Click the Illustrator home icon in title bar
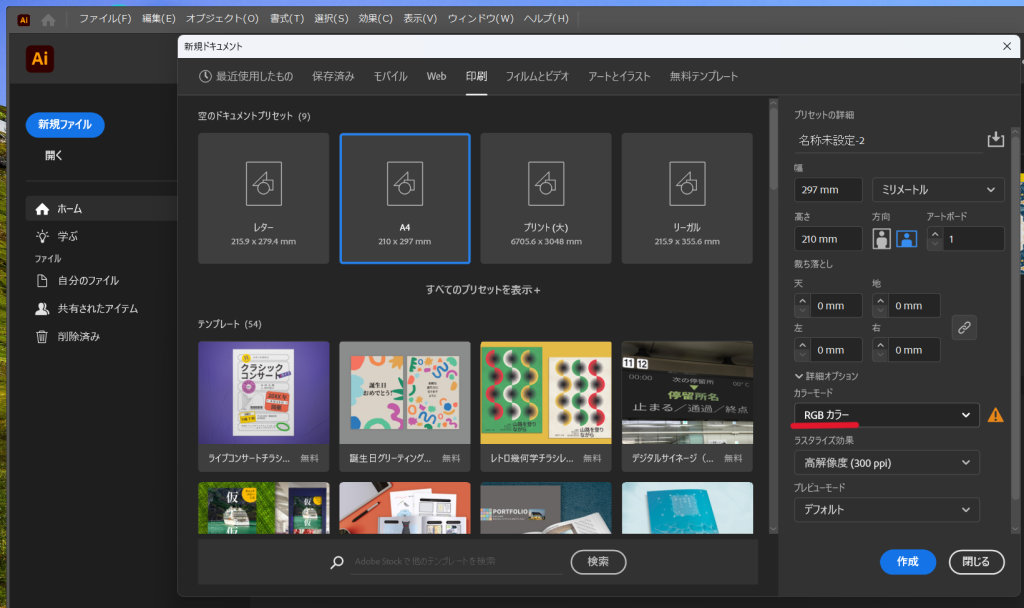 coord(48,19)
